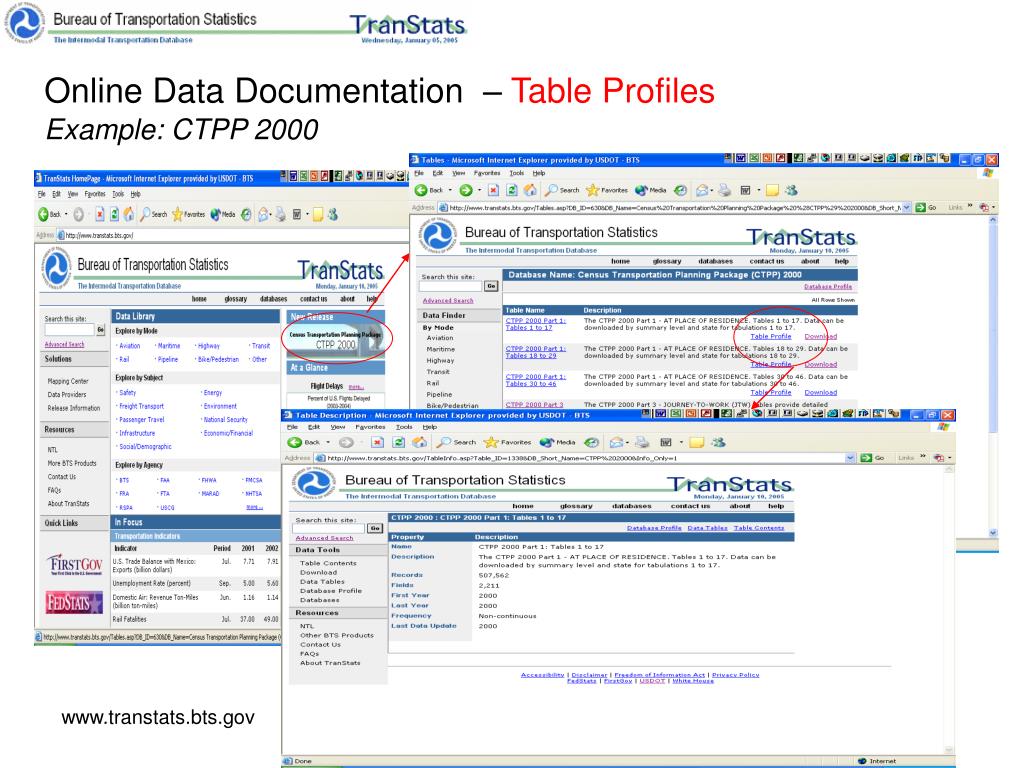Click FedStats logo on TranStats homepage
1024x768 pixels.
point(74,602)
